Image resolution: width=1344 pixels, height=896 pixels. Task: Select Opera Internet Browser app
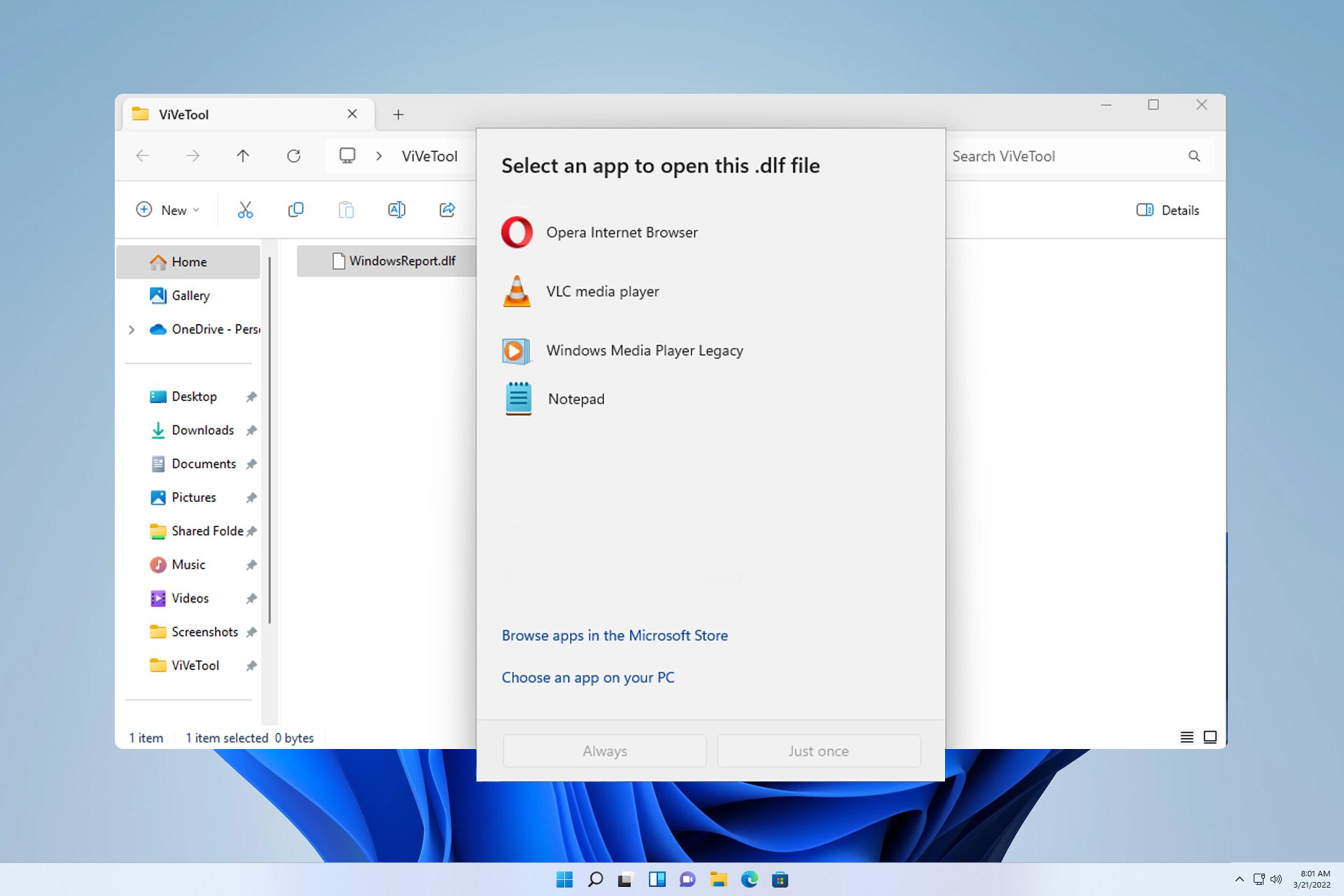pyautogui.click(x=710, y=232)
